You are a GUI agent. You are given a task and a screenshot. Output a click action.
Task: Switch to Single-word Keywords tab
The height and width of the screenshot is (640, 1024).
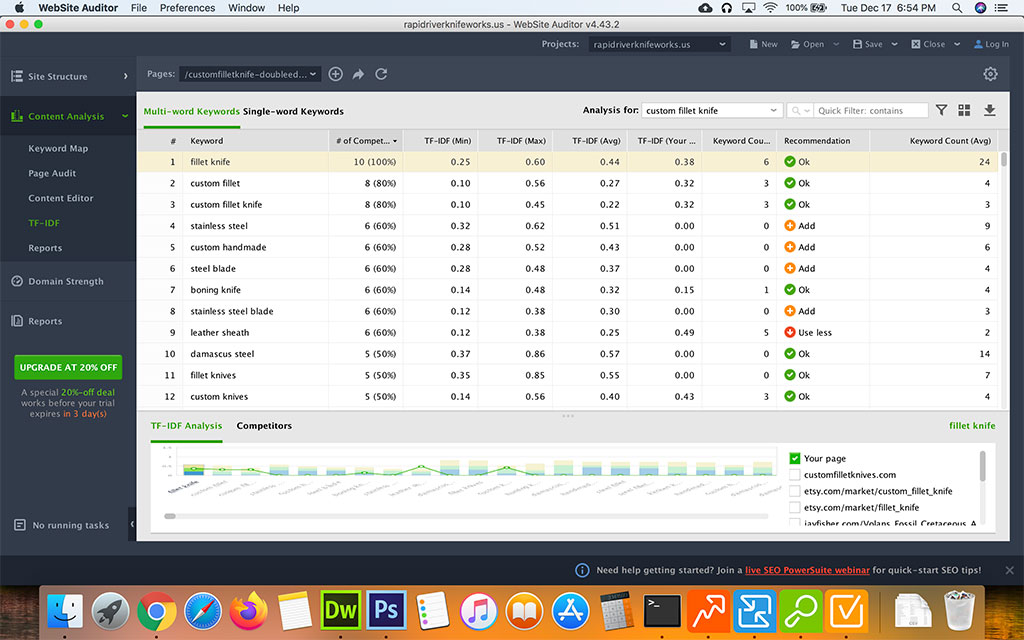click(293, 111)
